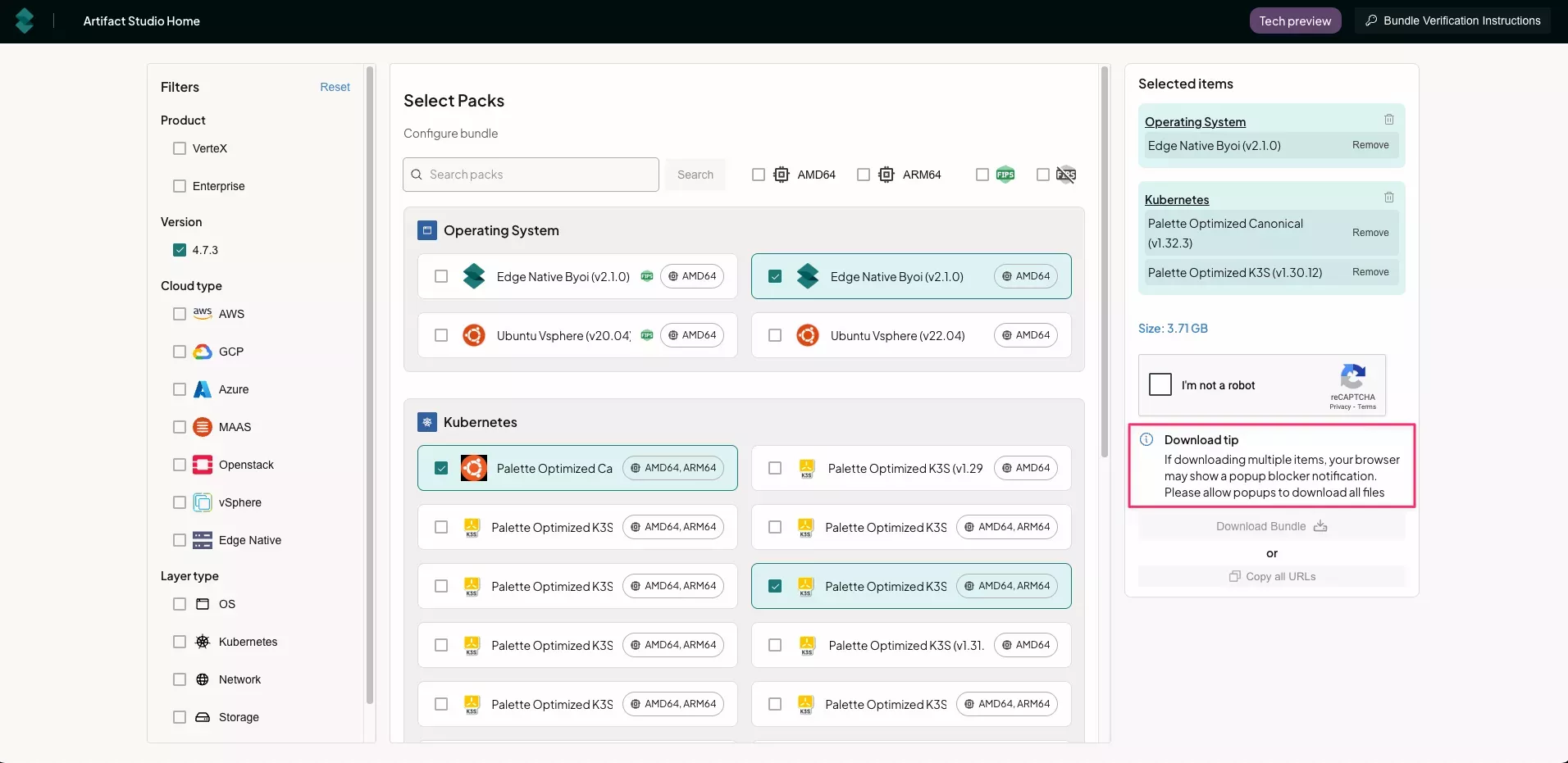Click the Spectro Cloud logo in header
Screen dimensions: 1568x763
(25, 20)
